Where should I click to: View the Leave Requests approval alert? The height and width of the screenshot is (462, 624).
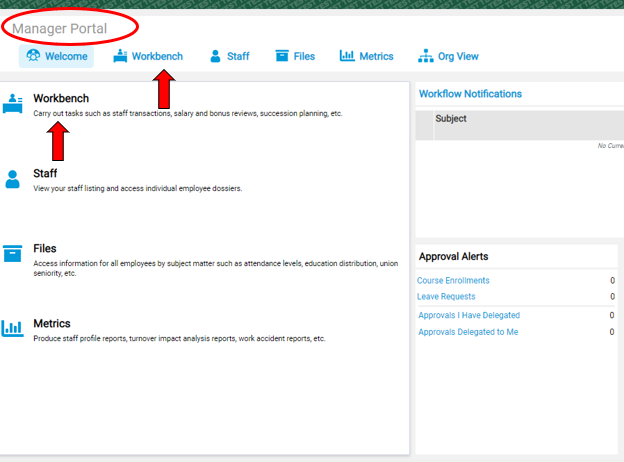pos(446,297)
